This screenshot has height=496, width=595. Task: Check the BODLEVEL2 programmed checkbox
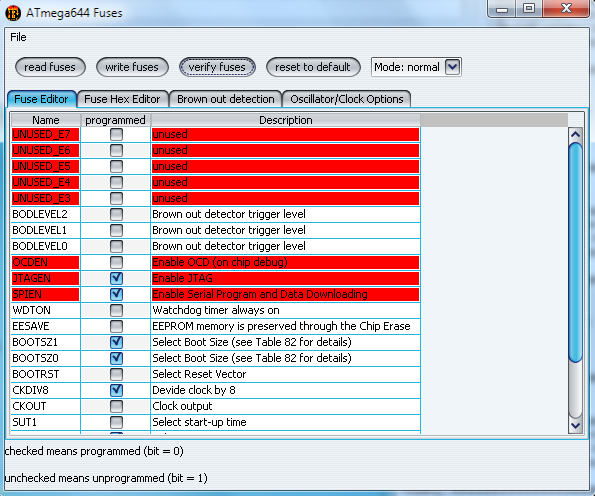pos(116,214)
